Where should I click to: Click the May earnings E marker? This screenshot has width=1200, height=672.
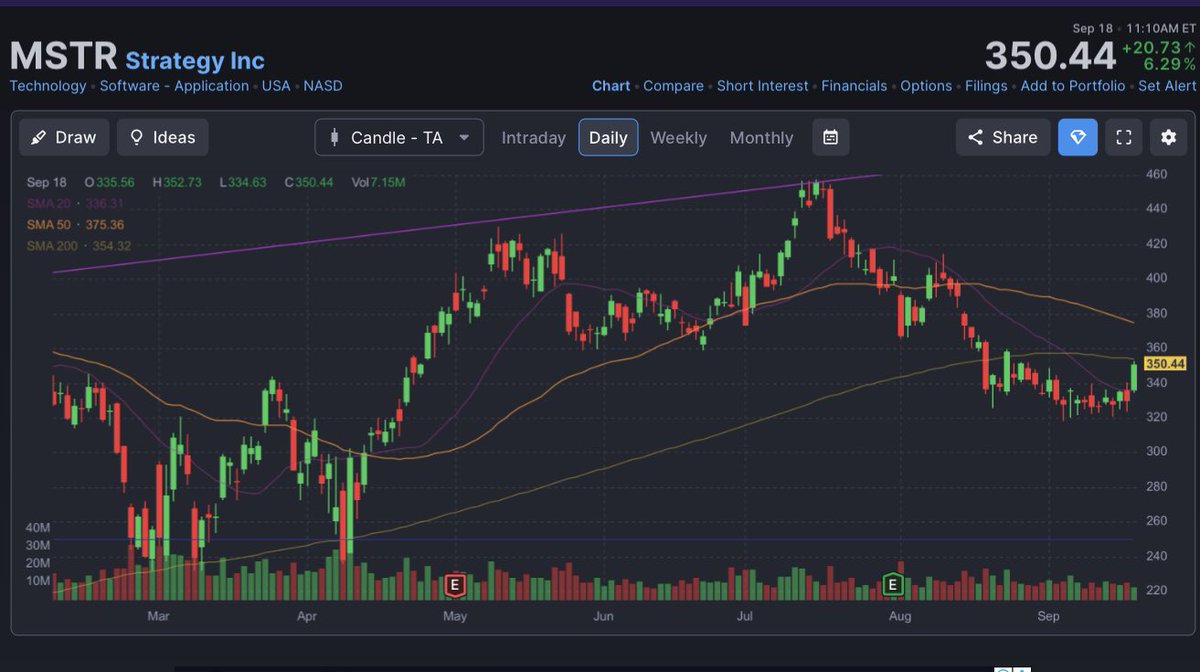point(455,585)
